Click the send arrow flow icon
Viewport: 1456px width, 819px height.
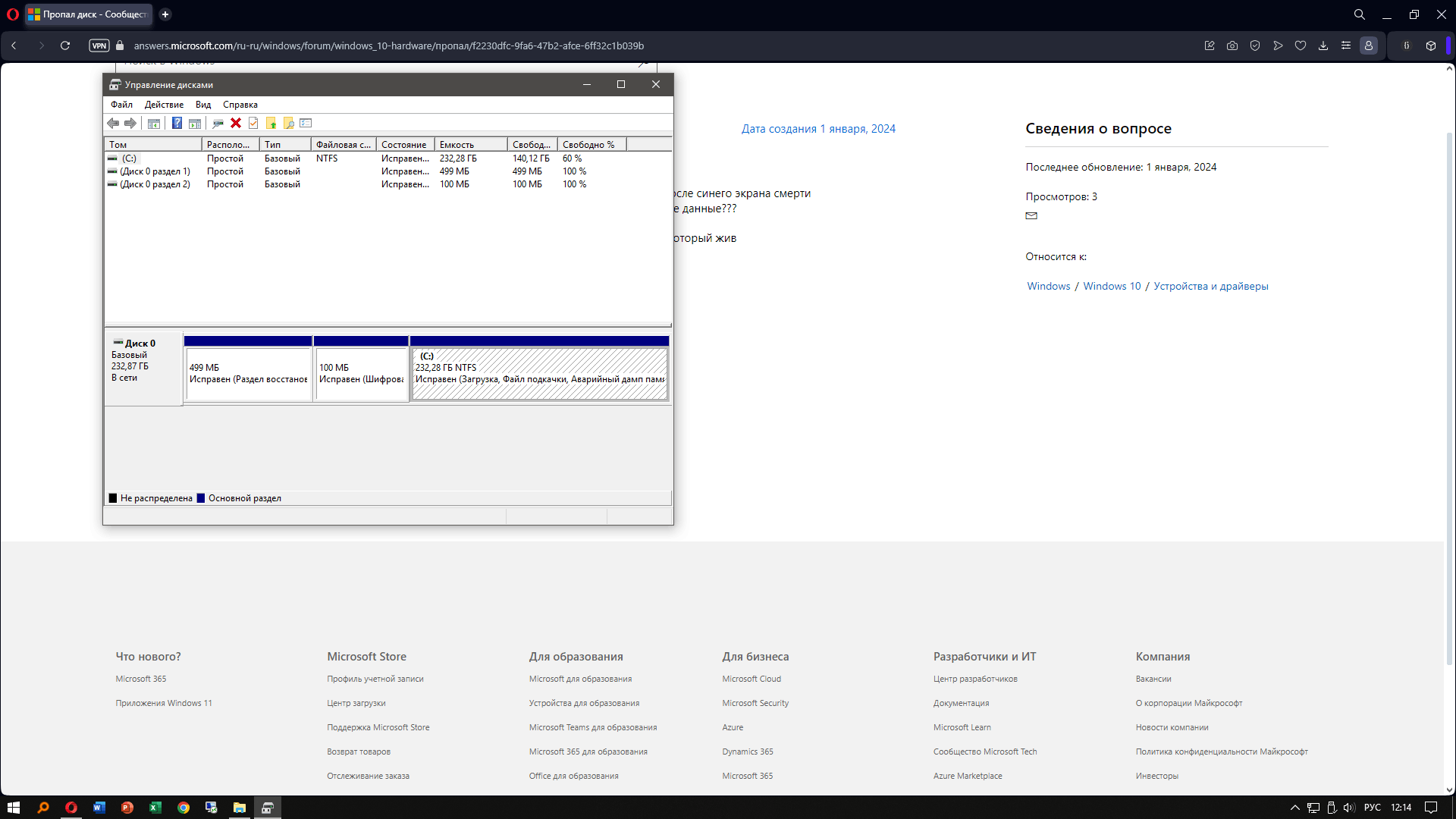coord(1278,45)
